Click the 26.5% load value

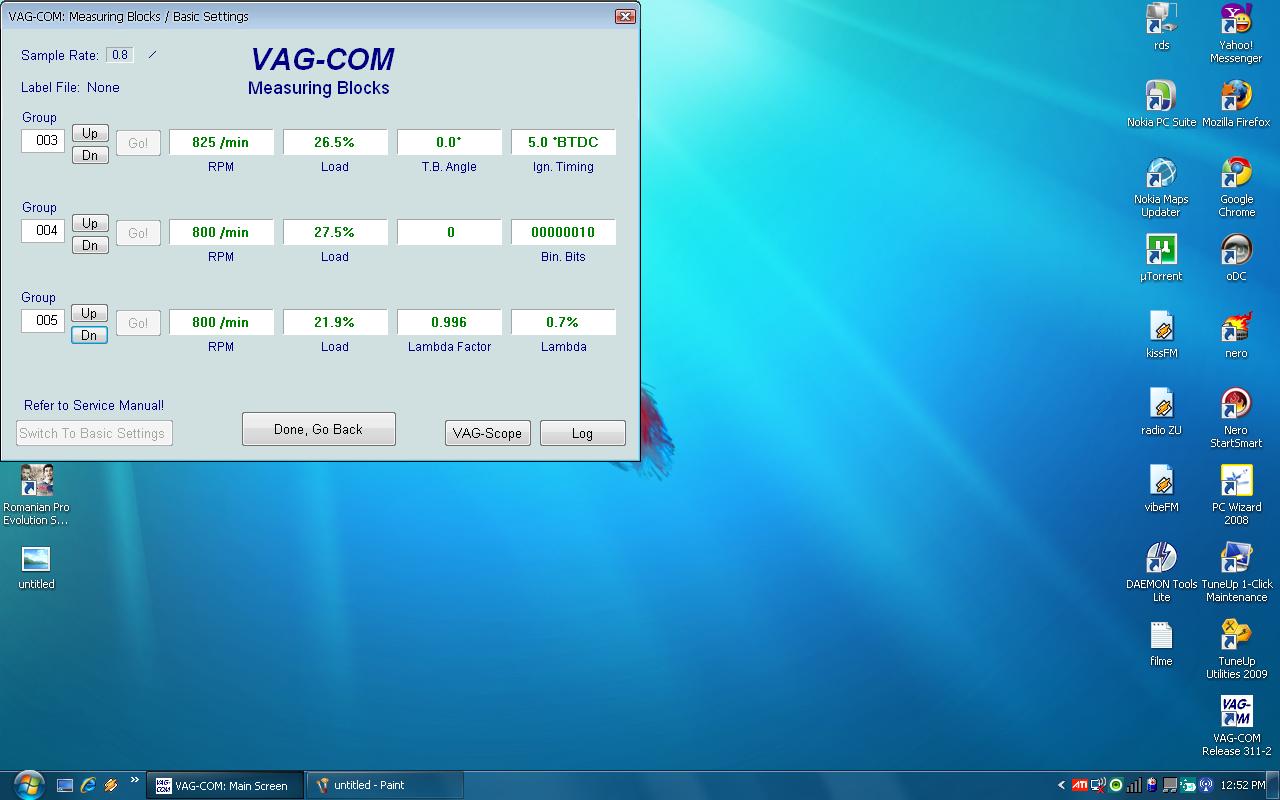[335, 142]
